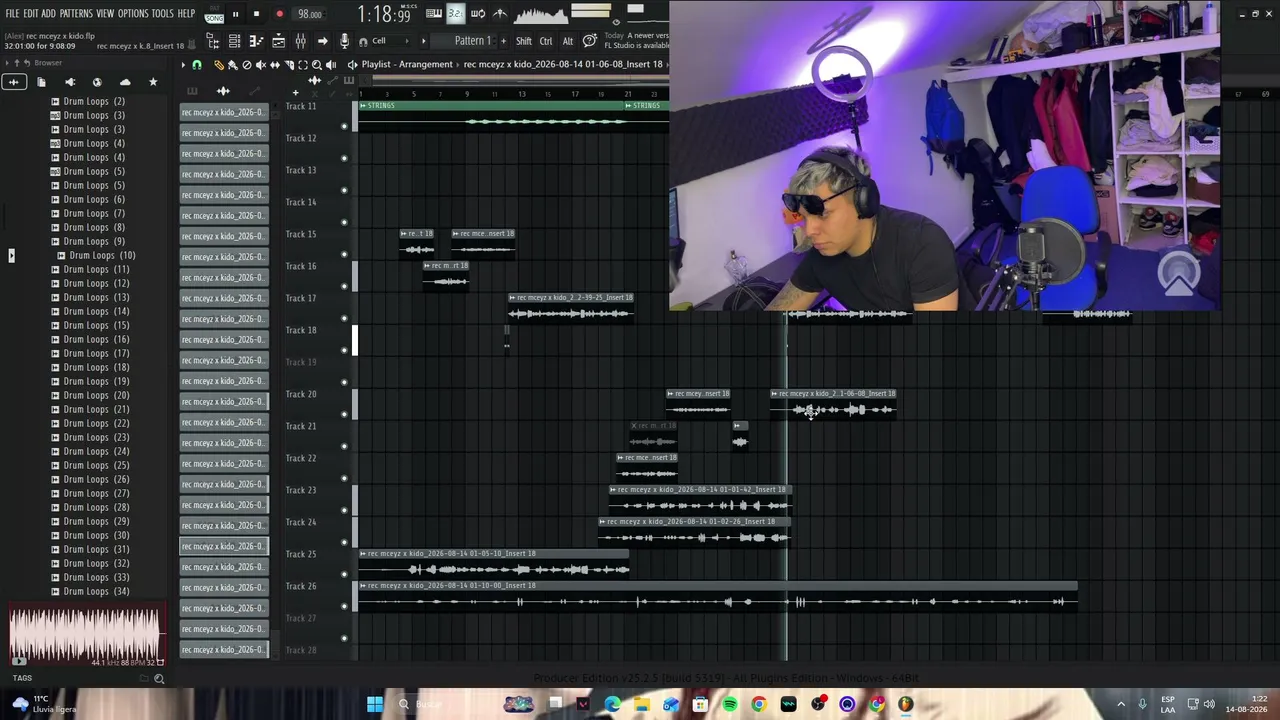Search using the browser magnifier icon

pyautogui.click(x=159, y=679)
